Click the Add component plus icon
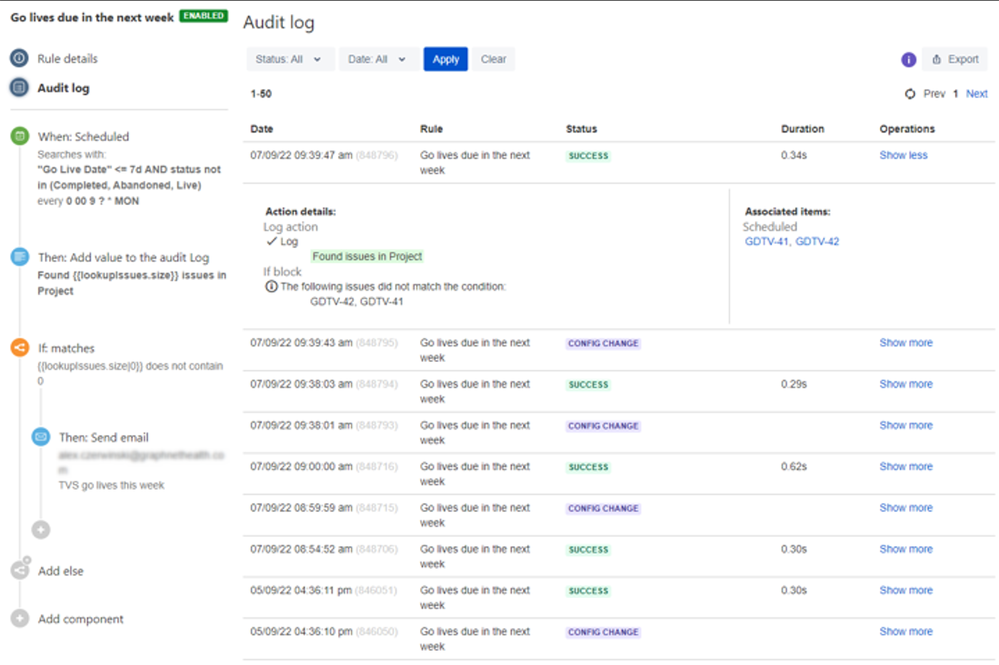The image size is (999, 665). [20, 618]
